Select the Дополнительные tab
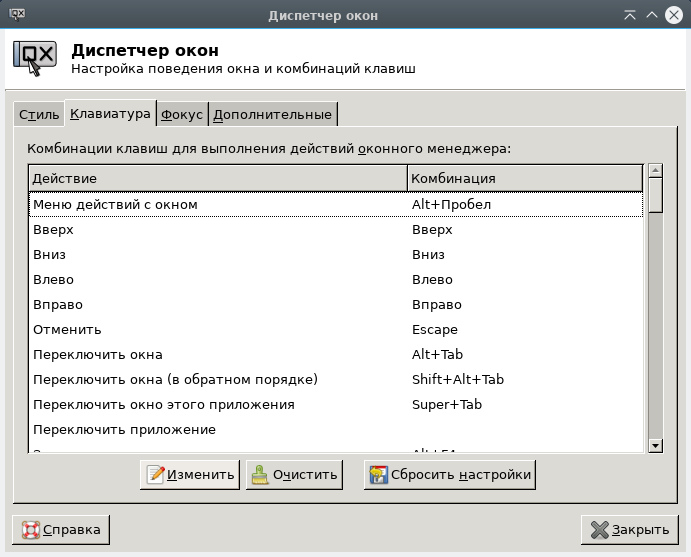The width and height of the screenshot is (691, 557). pyautogui.click(x=272, y=115)
